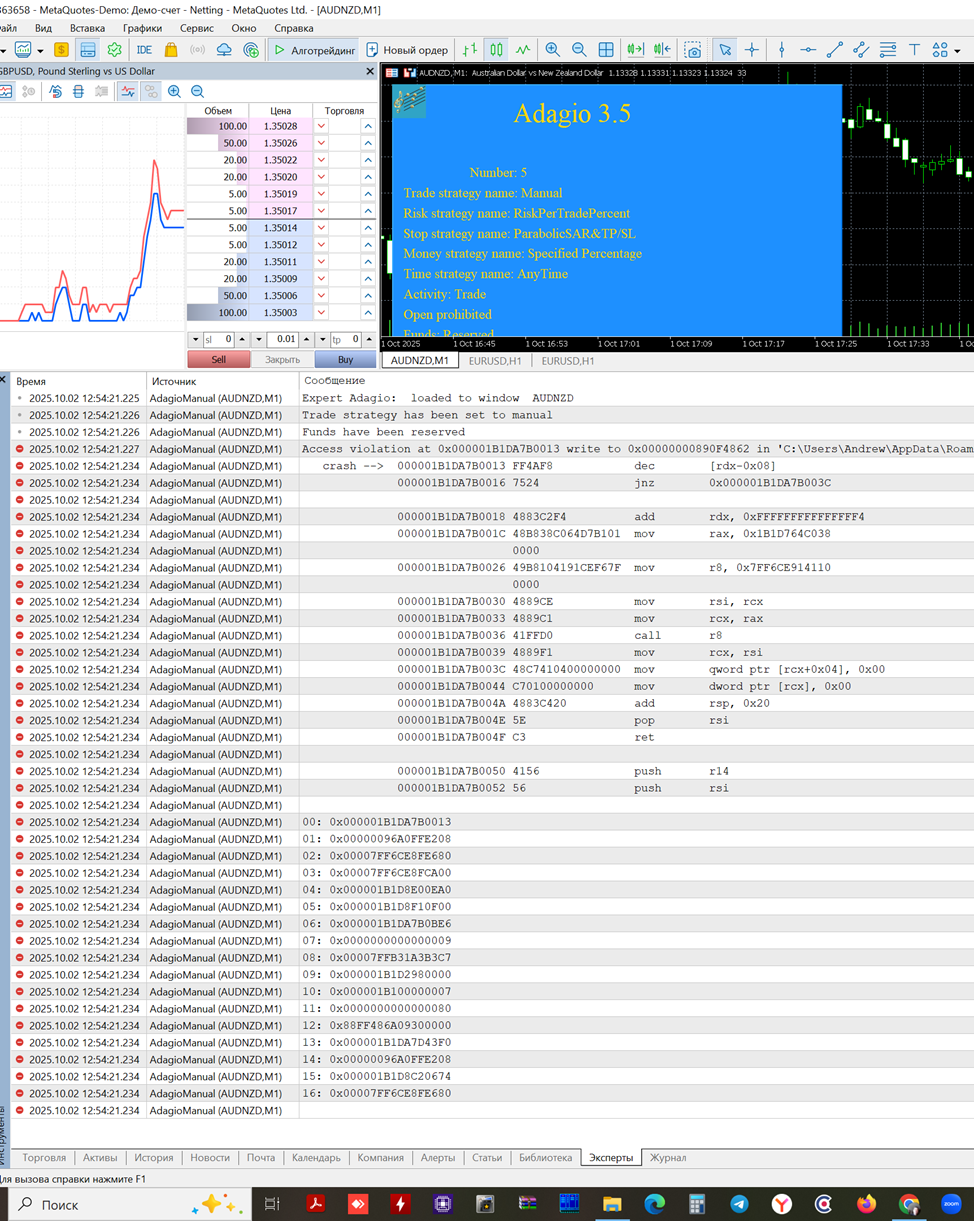Click sell arrow at price 1.35028
Screen dimensions: 974x1221
(321, 126)
